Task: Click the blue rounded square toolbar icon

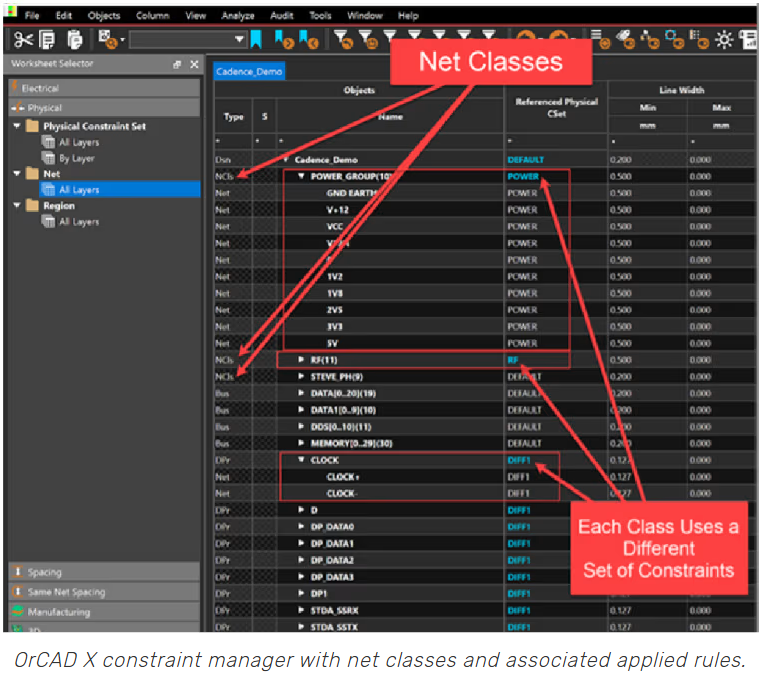Action: click(674, 40)
